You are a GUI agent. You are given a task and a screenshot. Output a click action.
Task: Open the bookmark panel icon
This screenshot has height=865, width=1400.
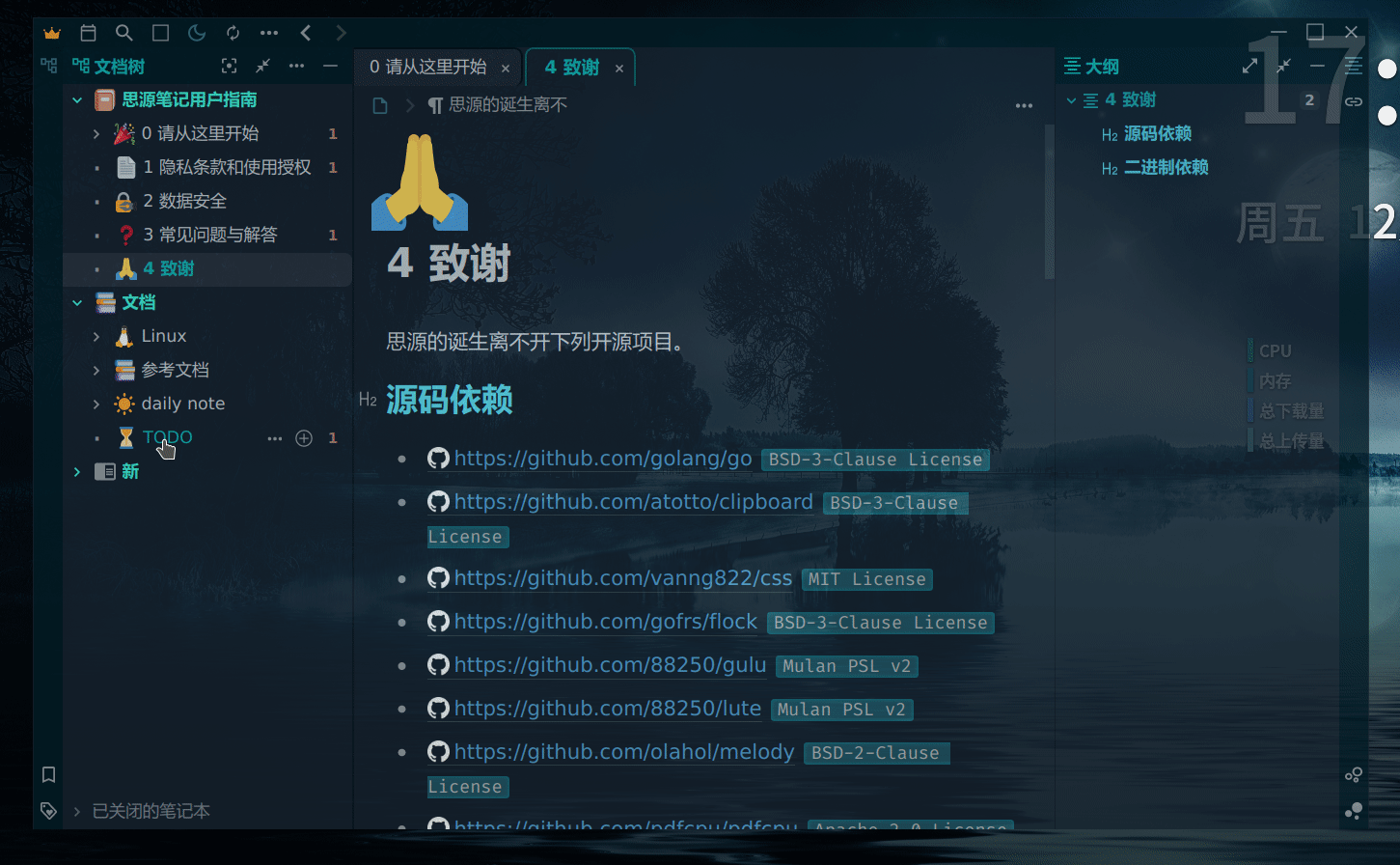pos(49,774)
